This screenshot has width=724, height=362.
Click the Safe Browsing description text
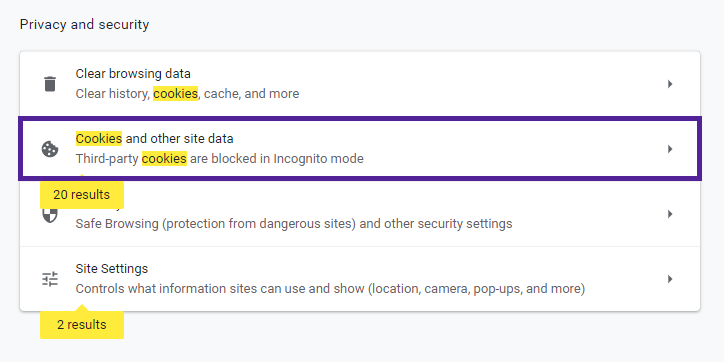click(x=294, y=224)
